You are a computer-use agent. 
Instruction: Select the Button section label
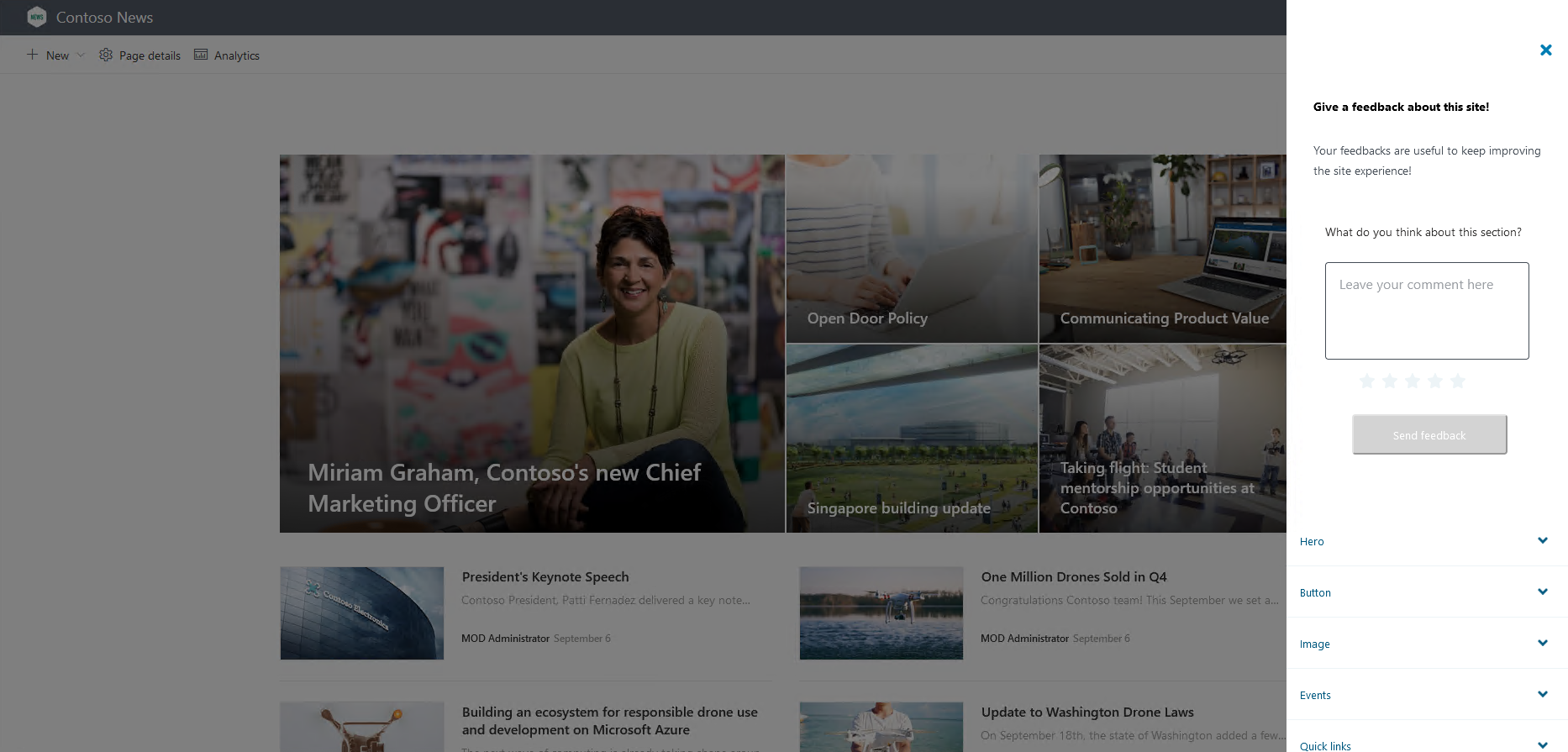tap(1315, 593)
